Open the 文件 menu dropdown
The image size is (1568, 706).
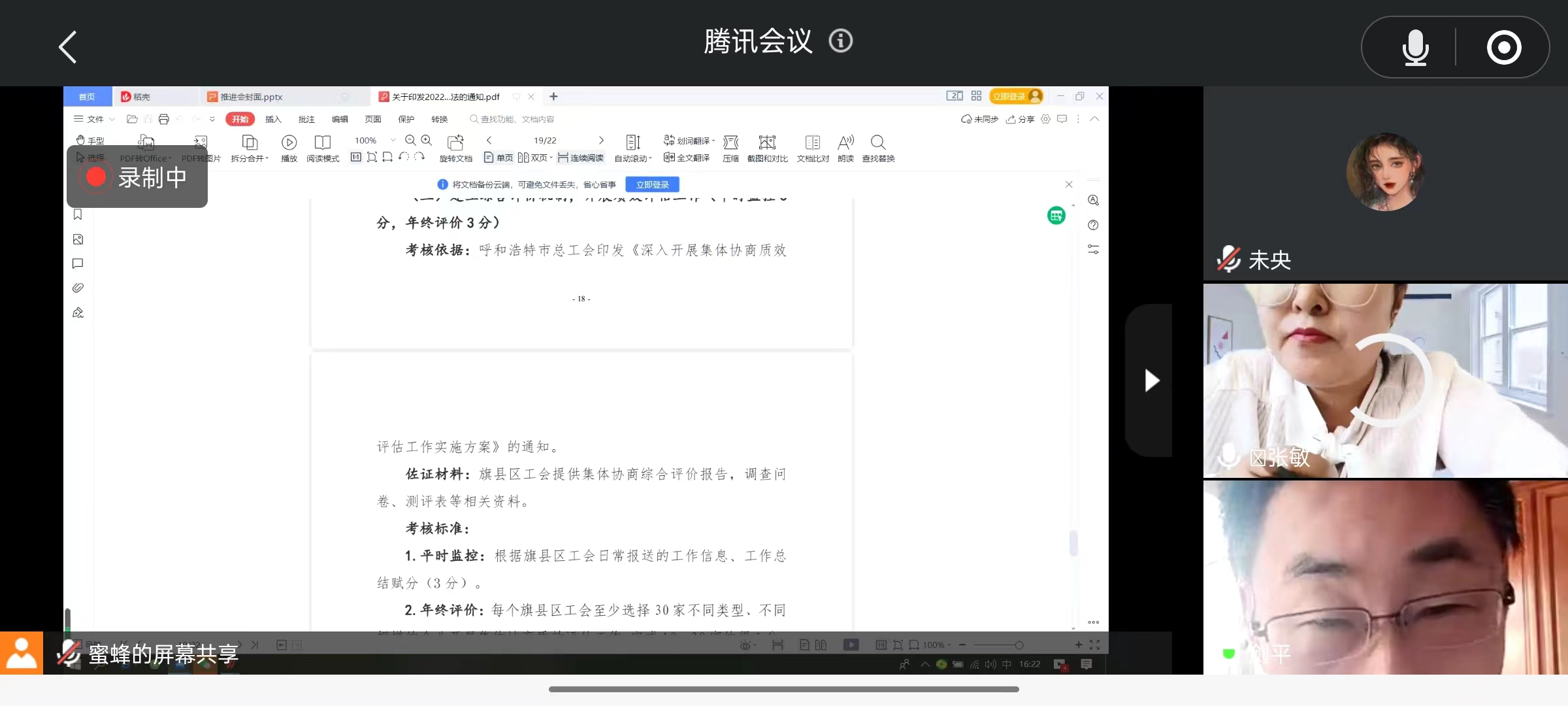[x=94, y=119]
